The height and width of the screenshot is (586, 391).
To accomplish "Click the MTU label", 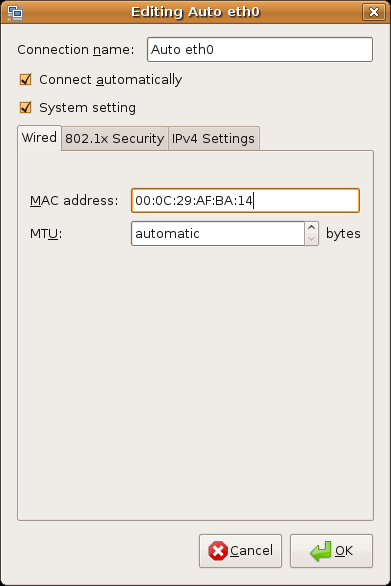I will click(x=46, y=234).
